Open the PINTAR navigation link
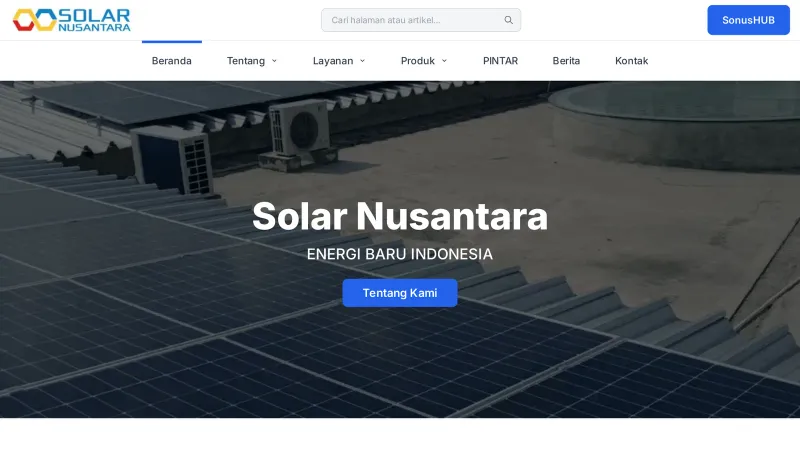Viewport: 800px width, 450px height. 500,61
